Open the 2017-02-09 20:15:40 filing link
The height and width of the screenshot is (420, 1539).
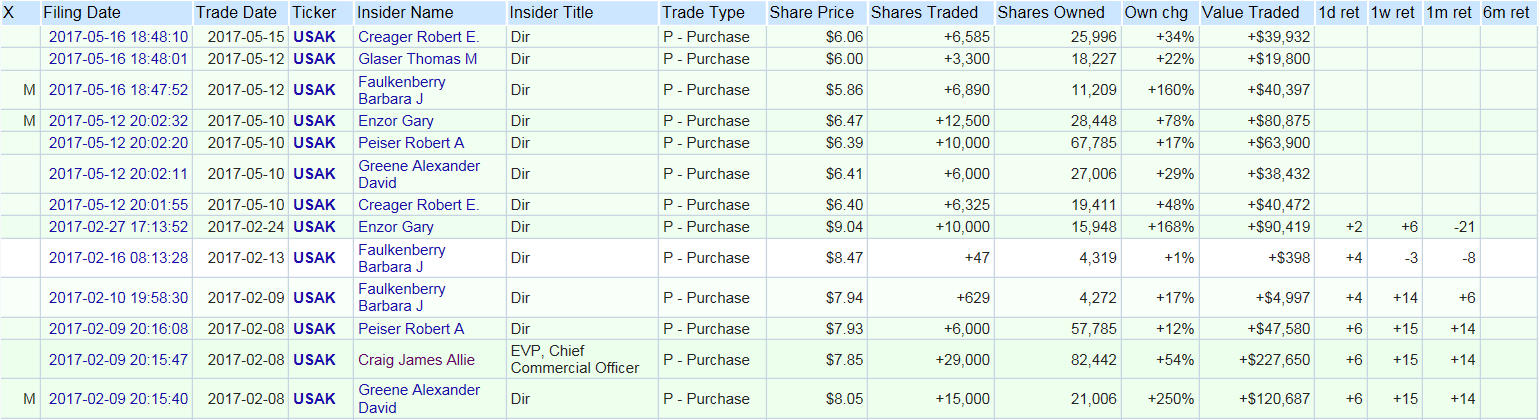coord(118,399)
